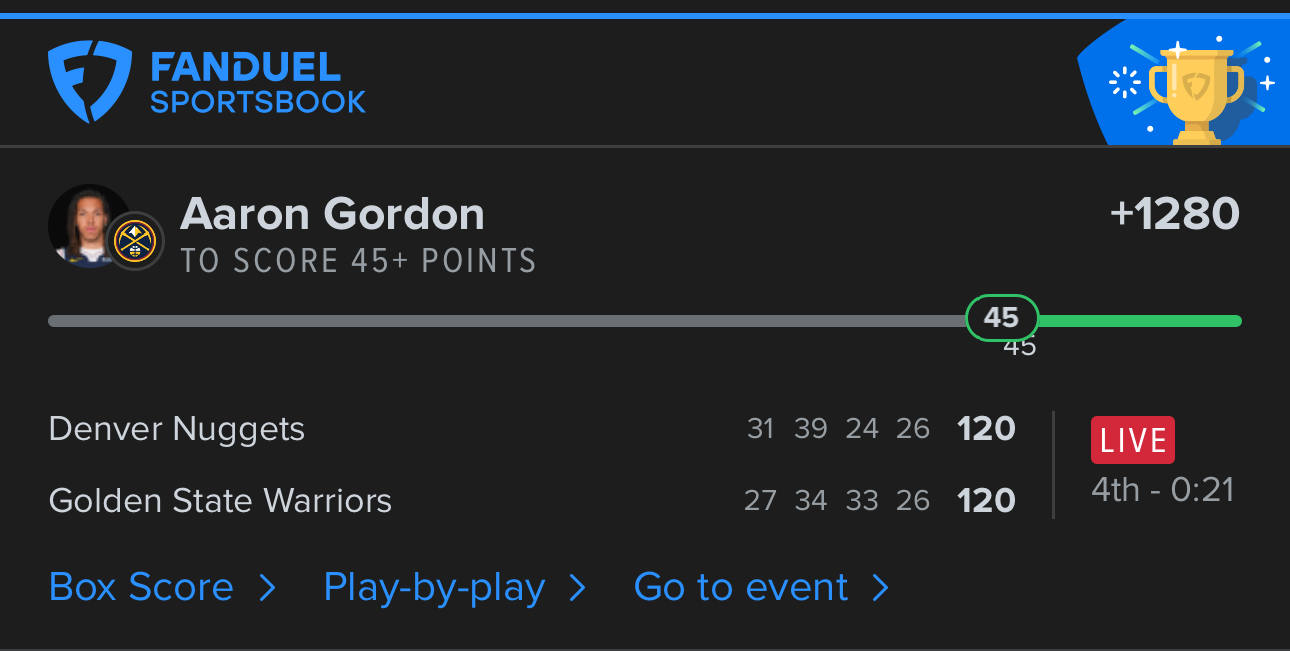The width and height of the screenshot is (1290, 651).
Task: Select the Go to event link
Action: coord(741,587)
